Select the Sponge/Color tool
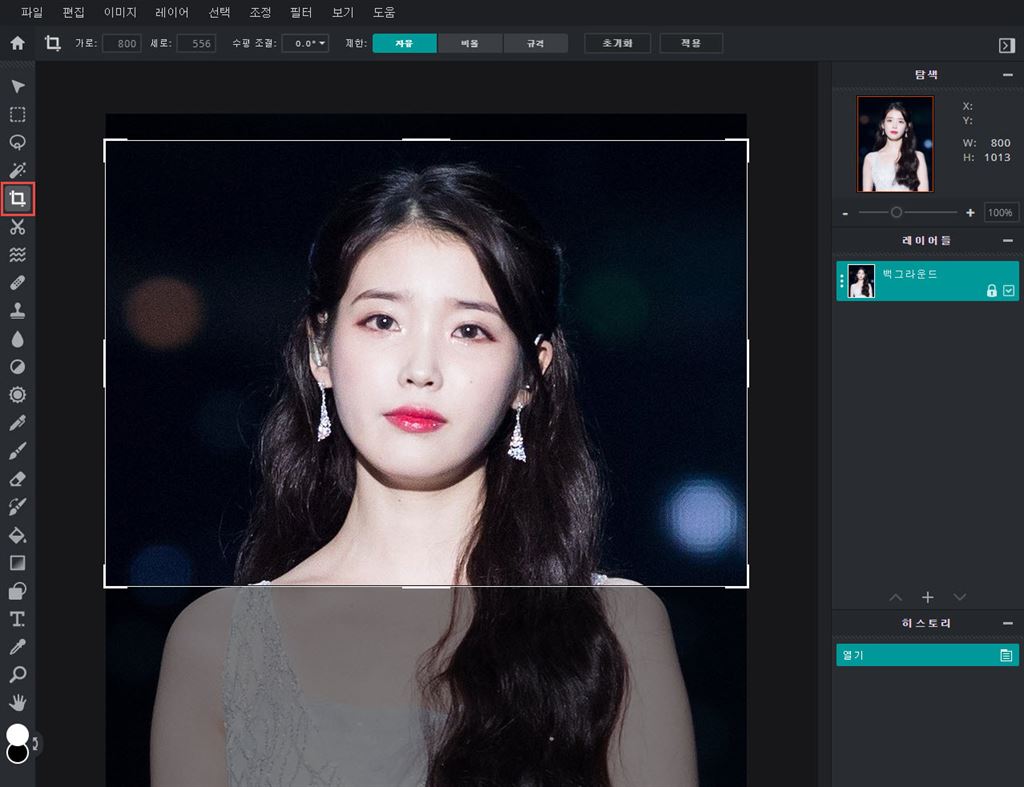Screen dimensions: 1024x787 pos(18,394)
